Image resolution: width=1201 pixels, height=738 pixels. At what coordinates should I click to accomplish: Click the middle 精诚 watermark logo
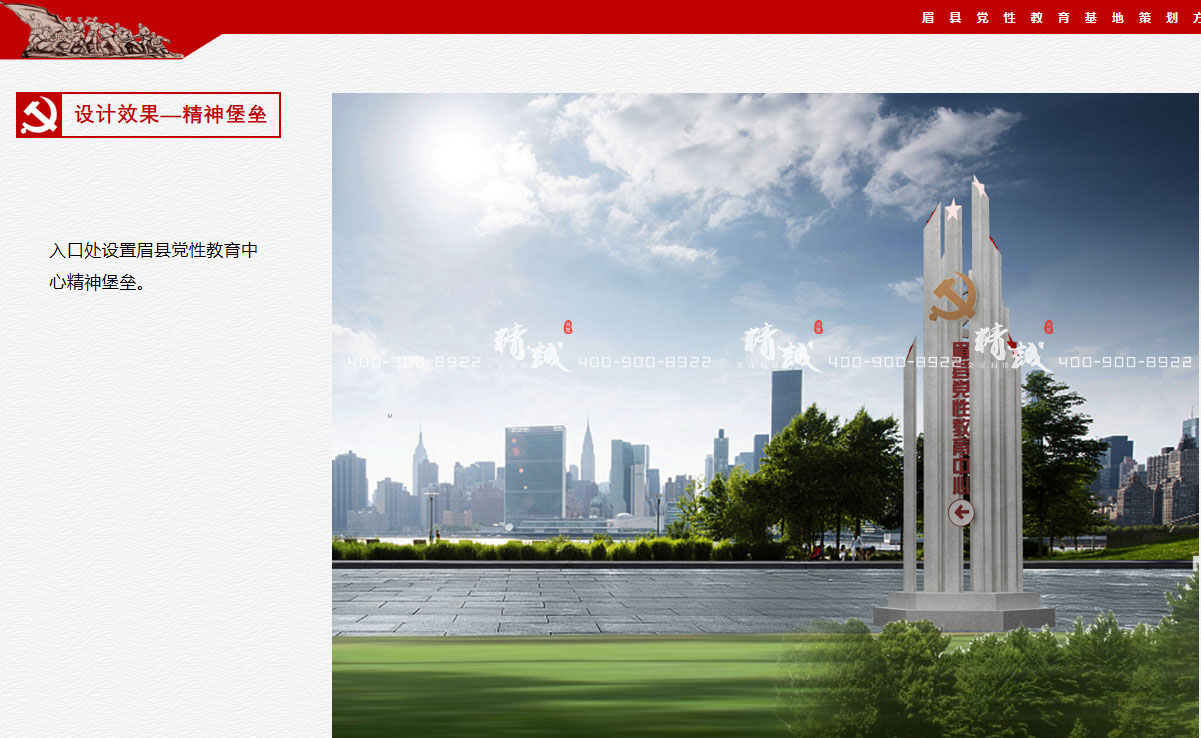781,346
